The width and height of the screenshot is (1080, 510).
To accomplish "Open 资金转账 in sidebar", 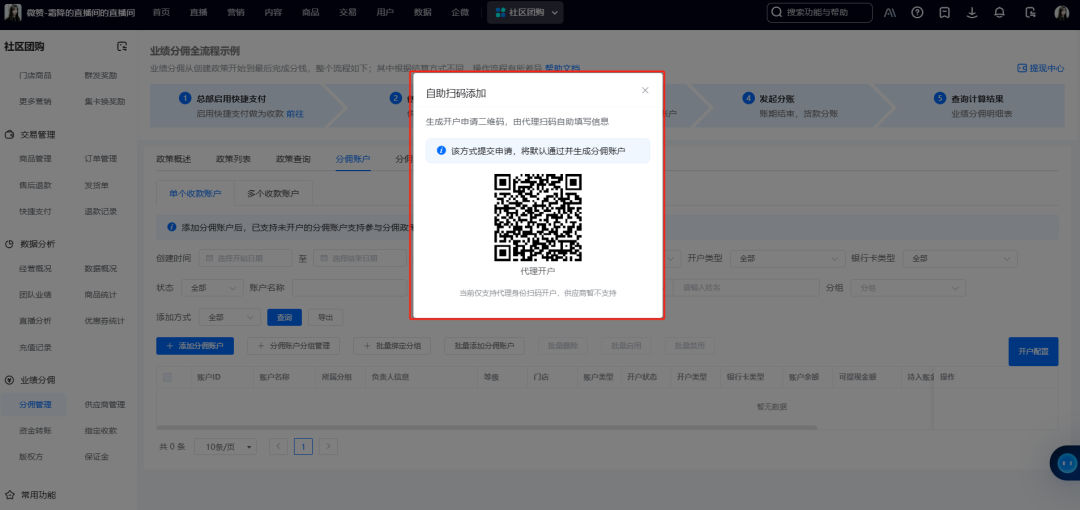I will (35, 431).
